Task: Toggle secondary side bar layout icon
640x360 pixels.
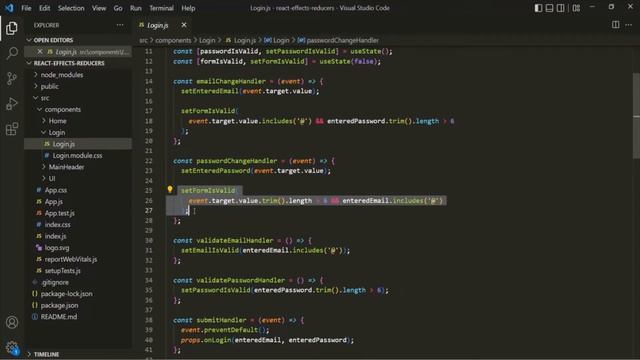Action: 560,8
